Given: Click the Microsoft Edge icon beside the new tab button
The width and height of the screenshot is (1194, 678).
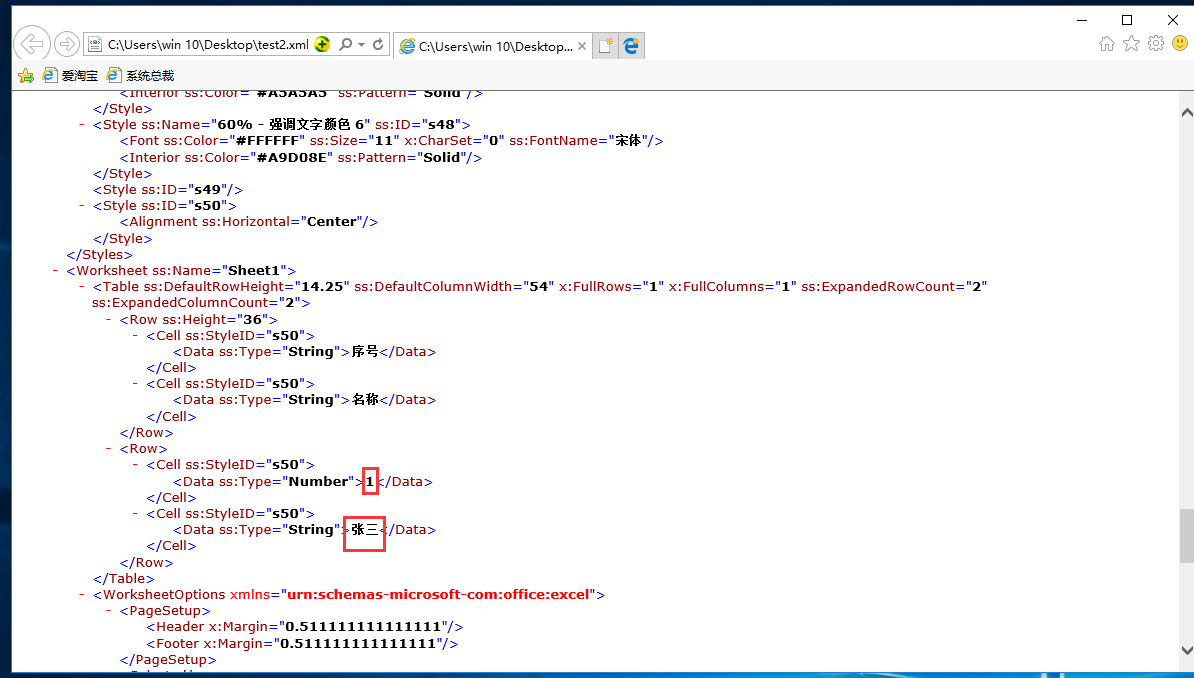Looking at the screenshot, I should (x=631, y=46).
